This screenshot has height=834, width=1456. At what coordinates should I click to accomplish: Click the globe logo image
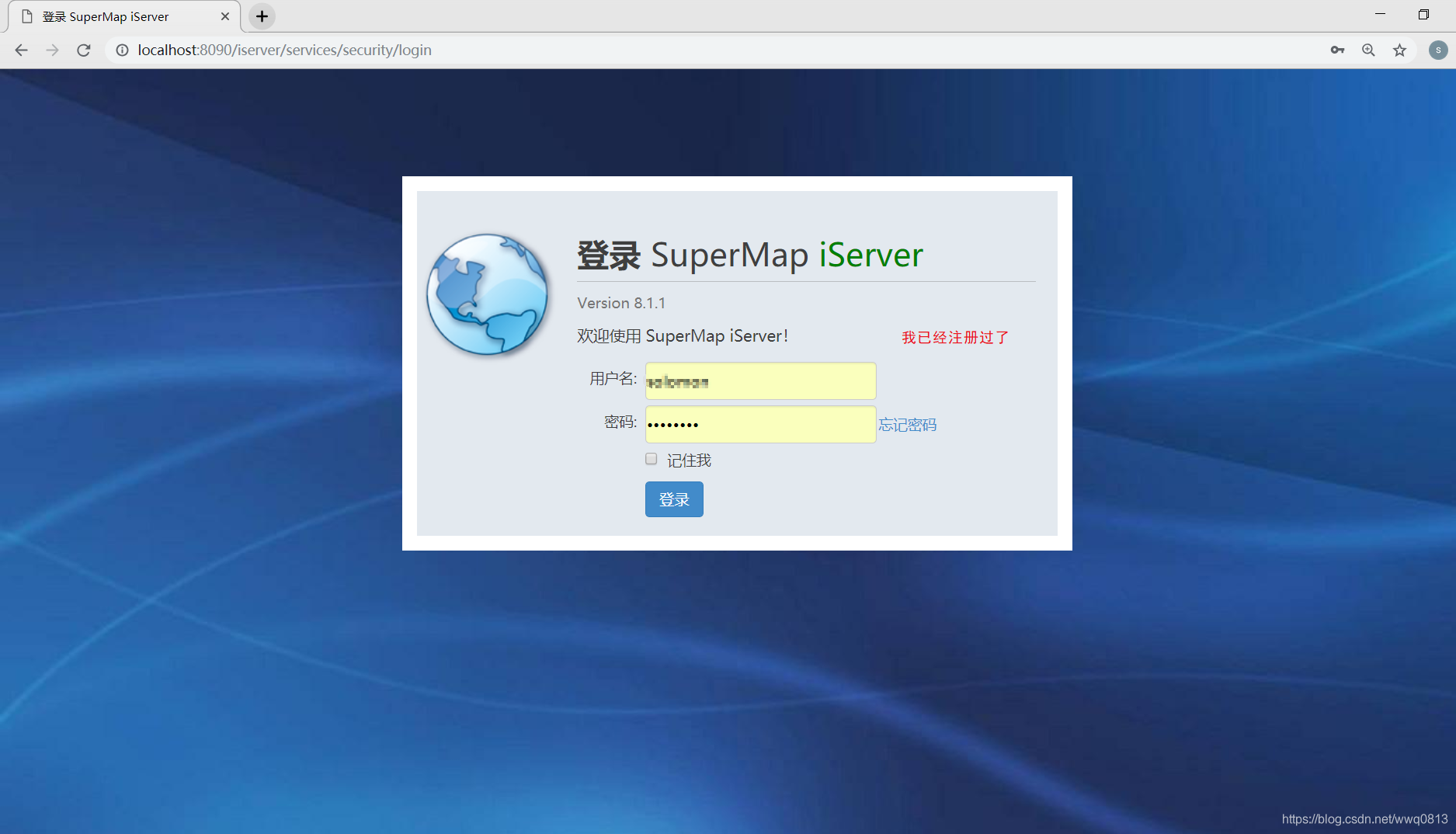coord(487,295)
